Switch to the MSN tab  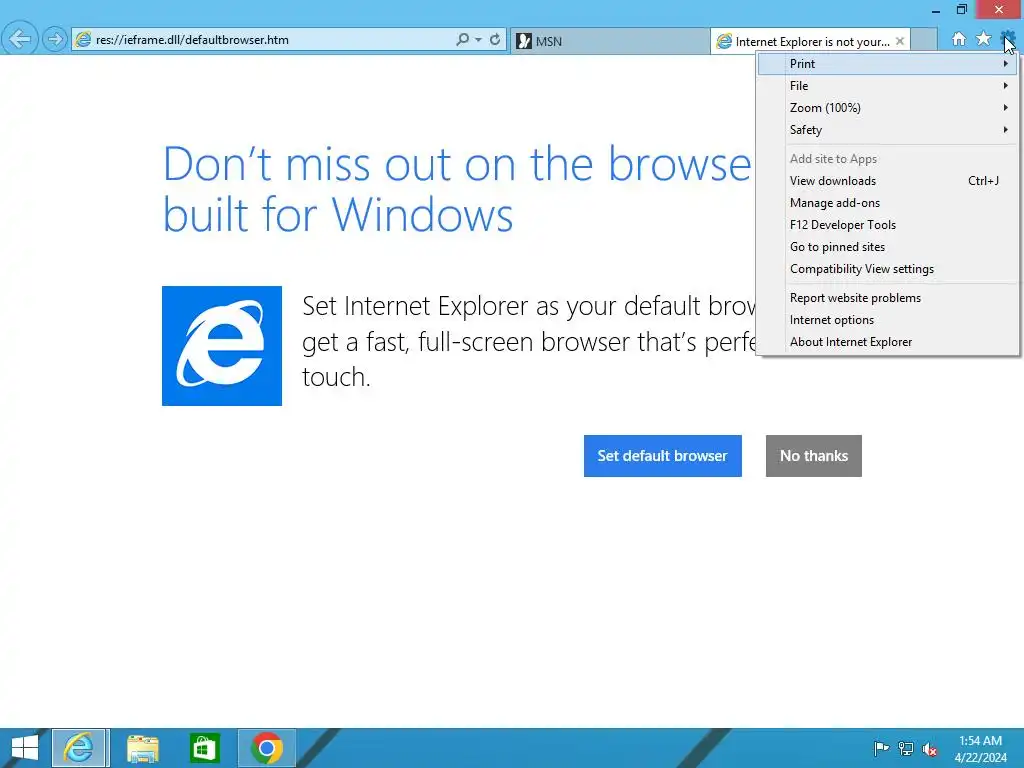[x=609, y=41]
